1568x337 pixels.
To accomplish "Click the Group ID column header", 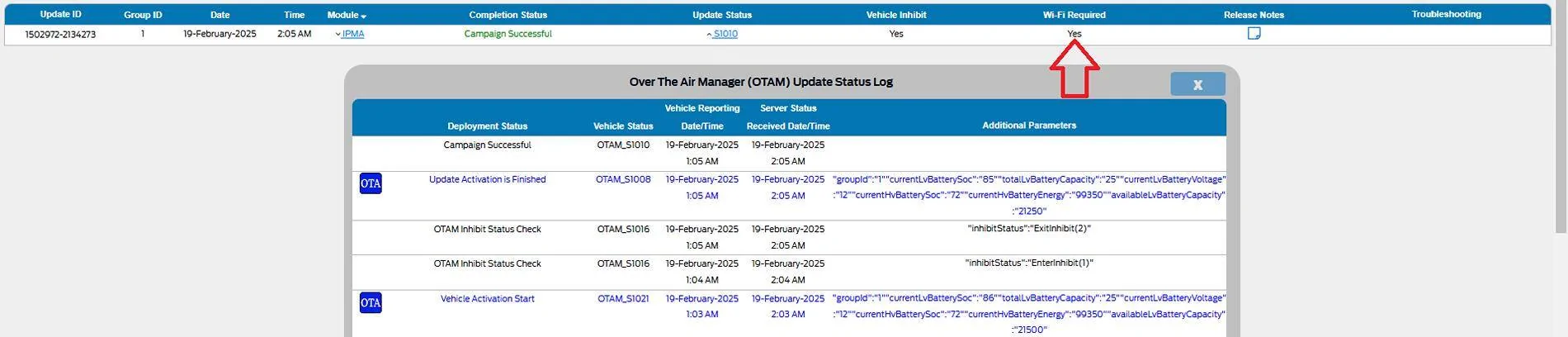I will click(x=143, y=15).
